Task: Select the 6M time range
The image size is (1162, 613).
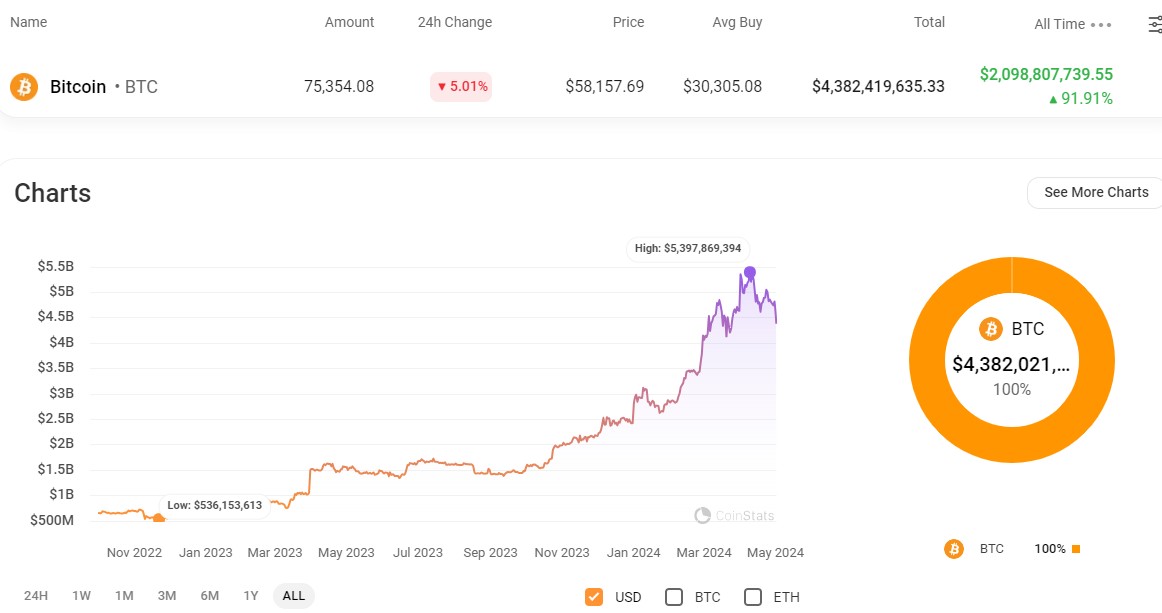Action: click(x=209, y=595)
